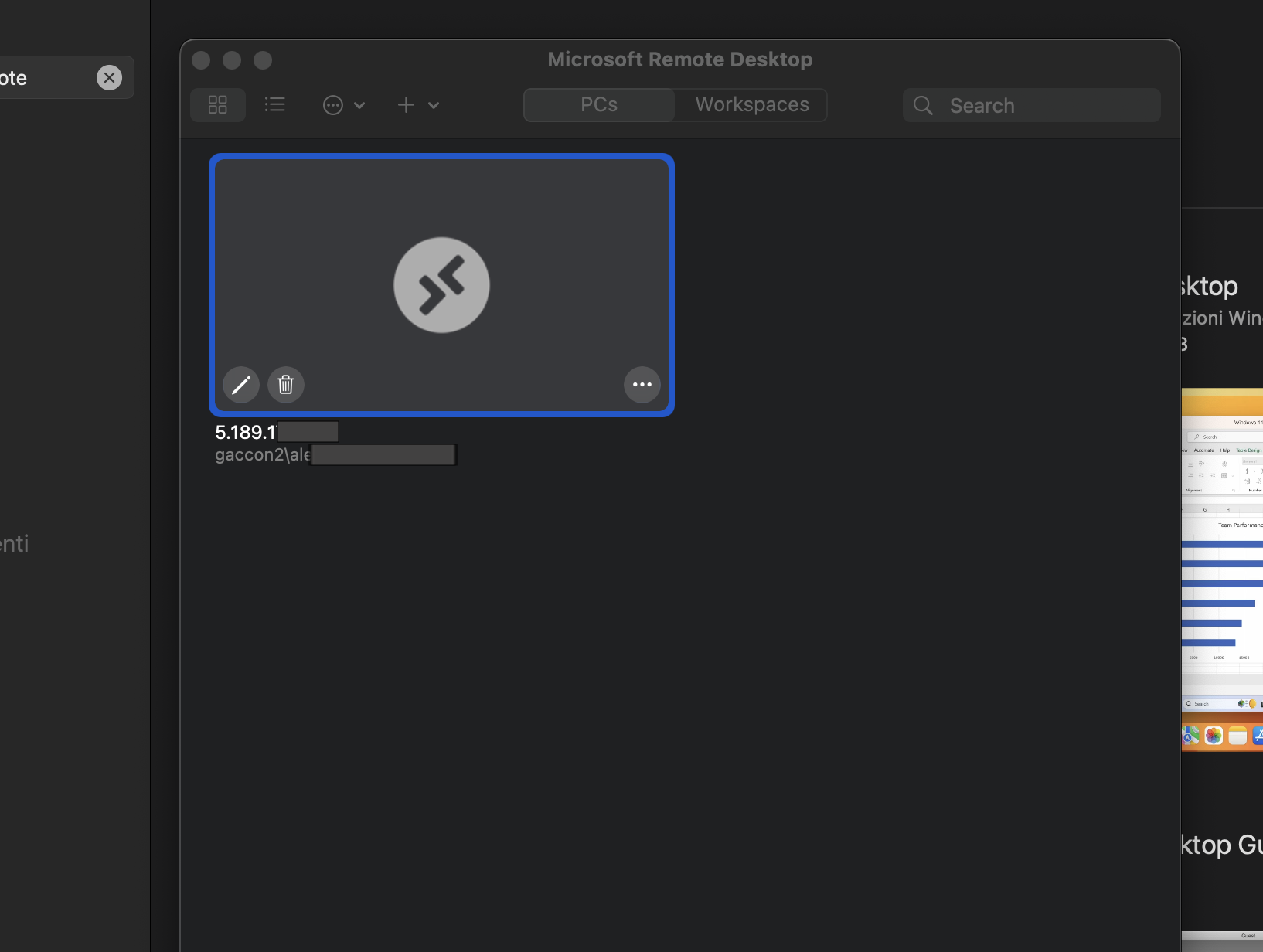Minimize the Microsoft Remote Desktop window
This screenshot has width=1263, height=952.
(232, 60)
